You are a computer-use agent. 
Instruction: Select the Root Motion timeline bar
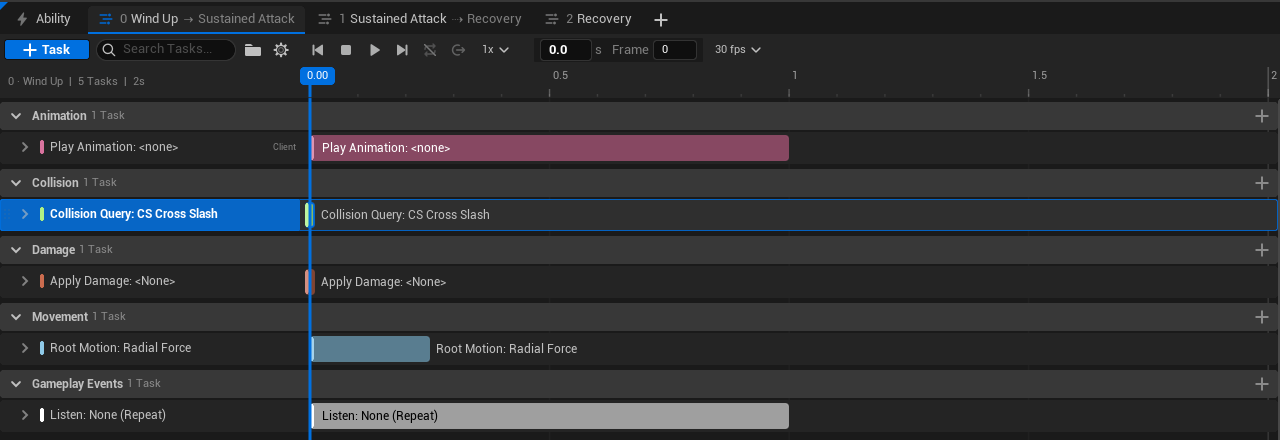pyautogui.click(x=370, y=349)
